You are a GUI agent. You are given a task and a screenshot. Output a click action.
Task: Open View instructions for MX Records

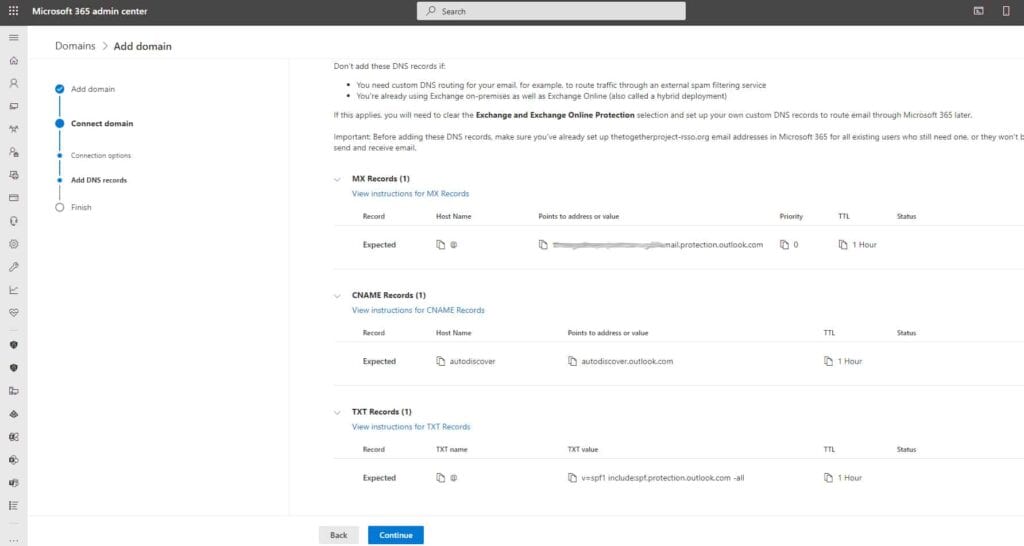[410, 194]
